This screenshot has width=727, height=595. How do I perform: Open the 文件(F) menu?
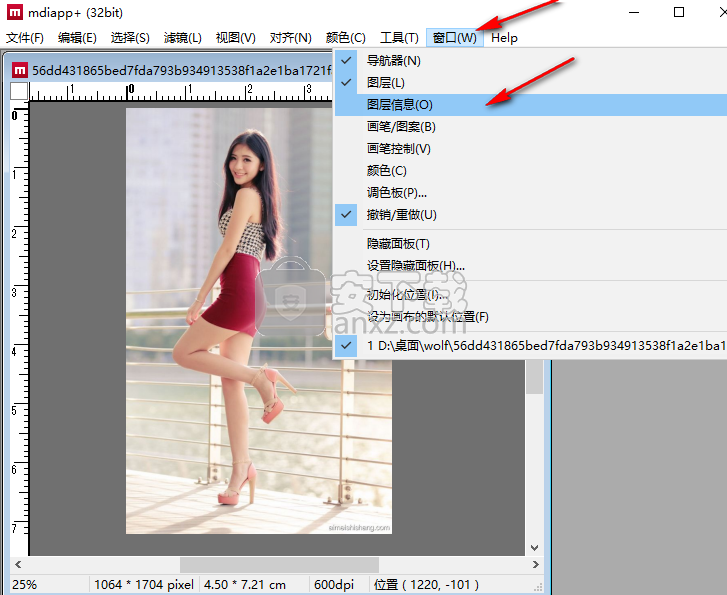25,38
